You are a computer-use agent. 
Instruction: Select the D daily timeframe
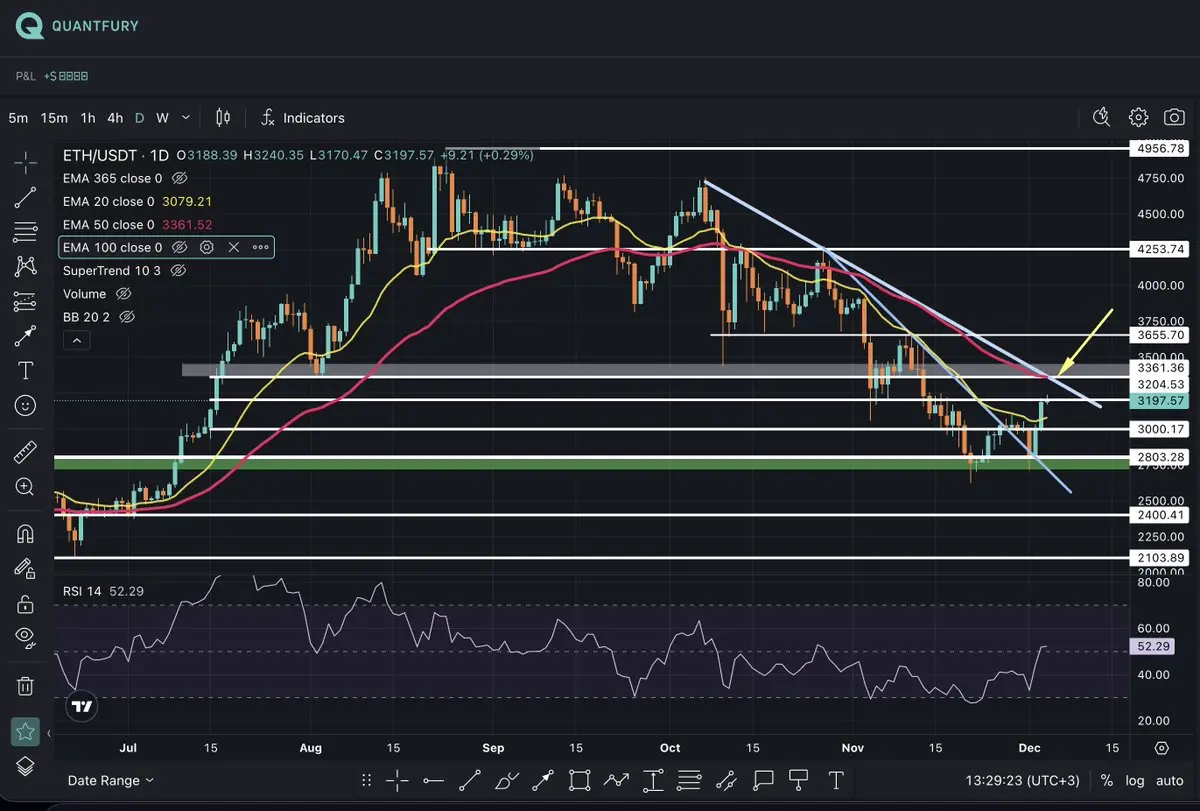(x=139, y=118)
